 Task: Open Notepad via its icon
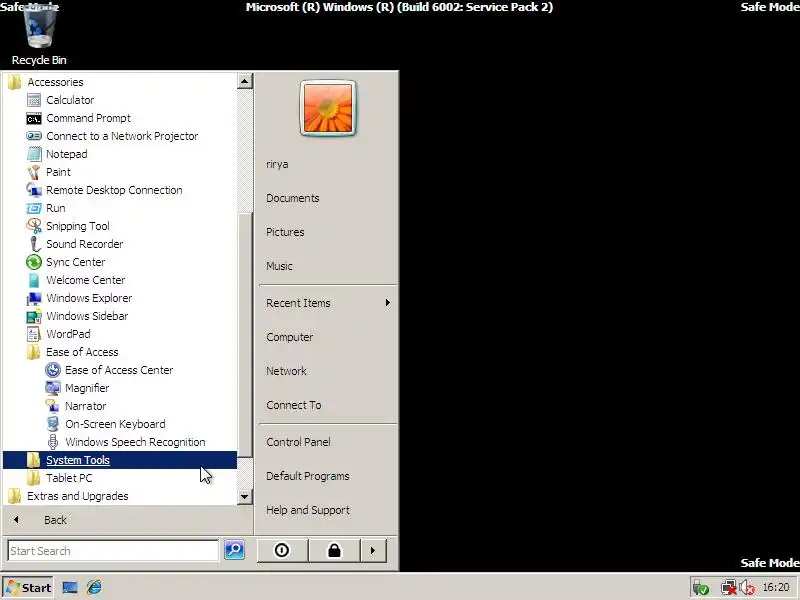[x=34, y=154]
